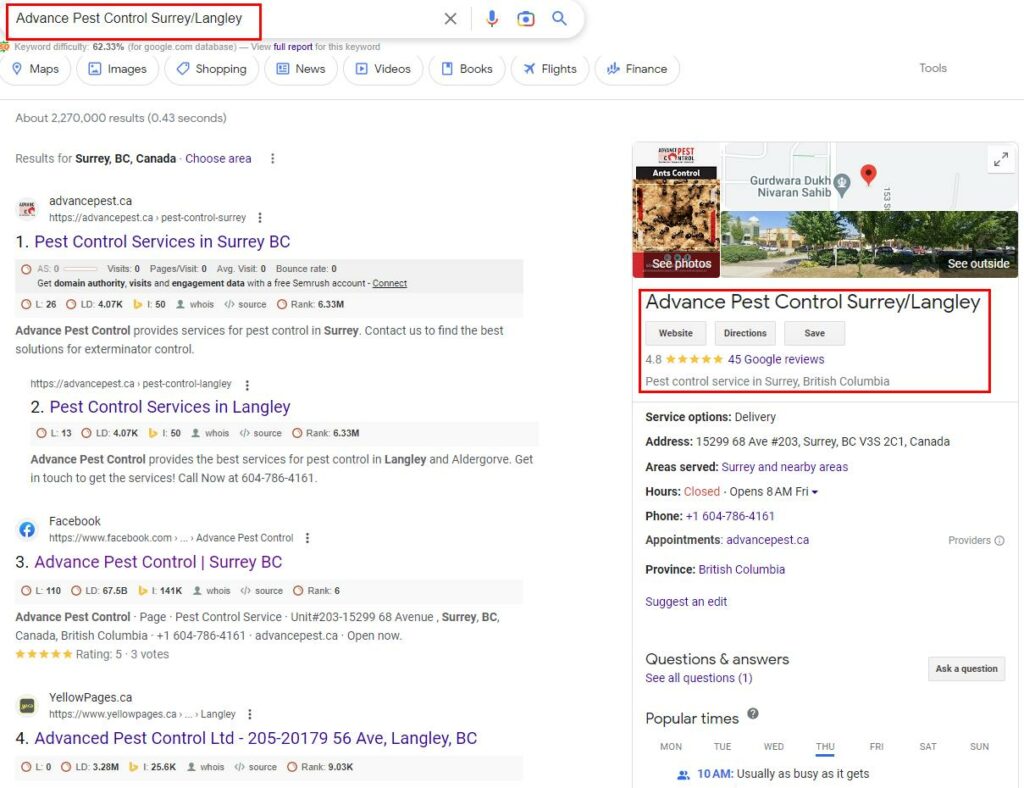Open the Books tab
The image size is (1024, 788).
pos(467,69)
